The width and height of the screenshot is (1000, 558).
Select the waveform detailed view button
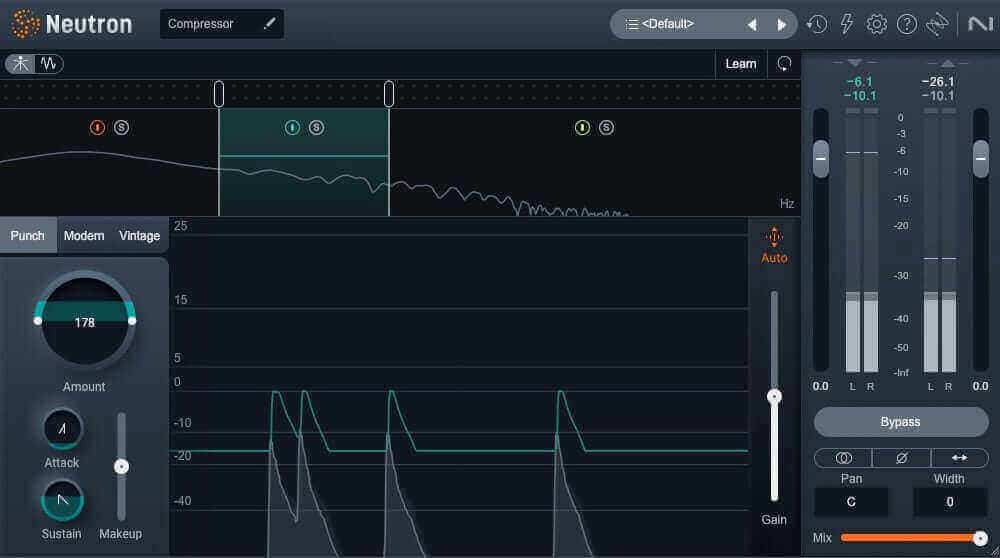point(48,64)
